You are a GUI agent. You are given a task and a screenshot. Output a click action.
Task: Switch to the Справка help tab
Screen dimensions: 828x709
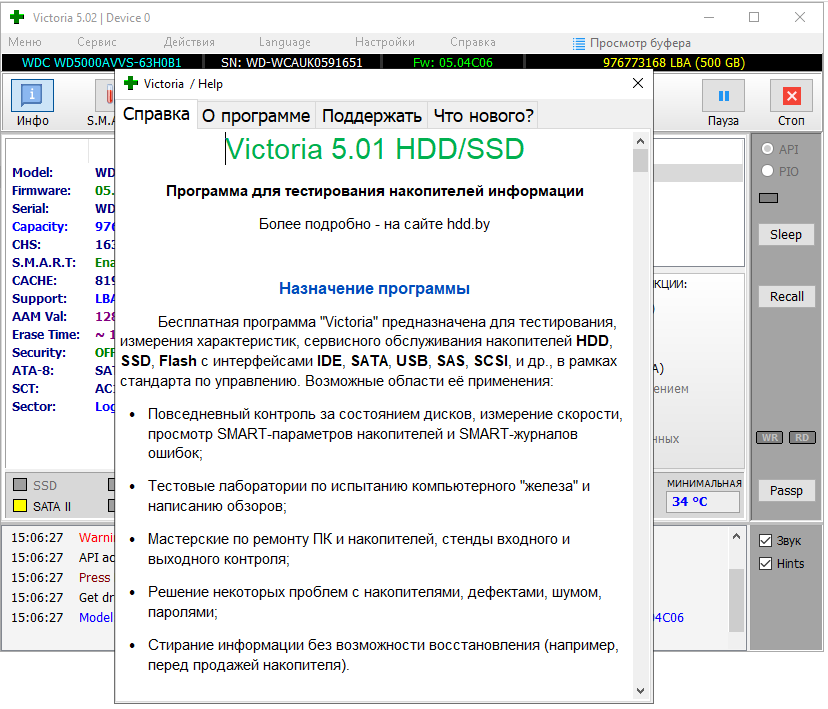(156, 115)
